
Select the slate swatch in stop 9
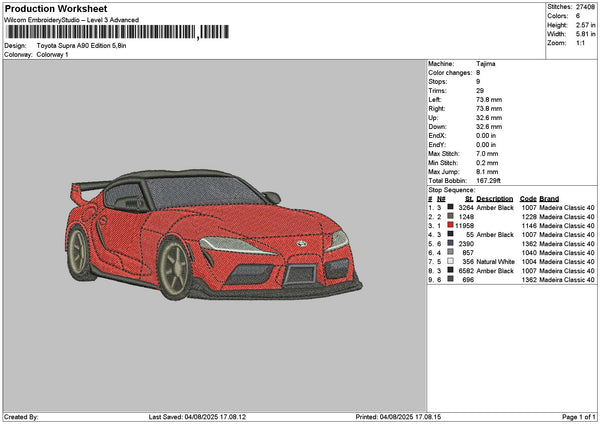[x=450, y=279]
